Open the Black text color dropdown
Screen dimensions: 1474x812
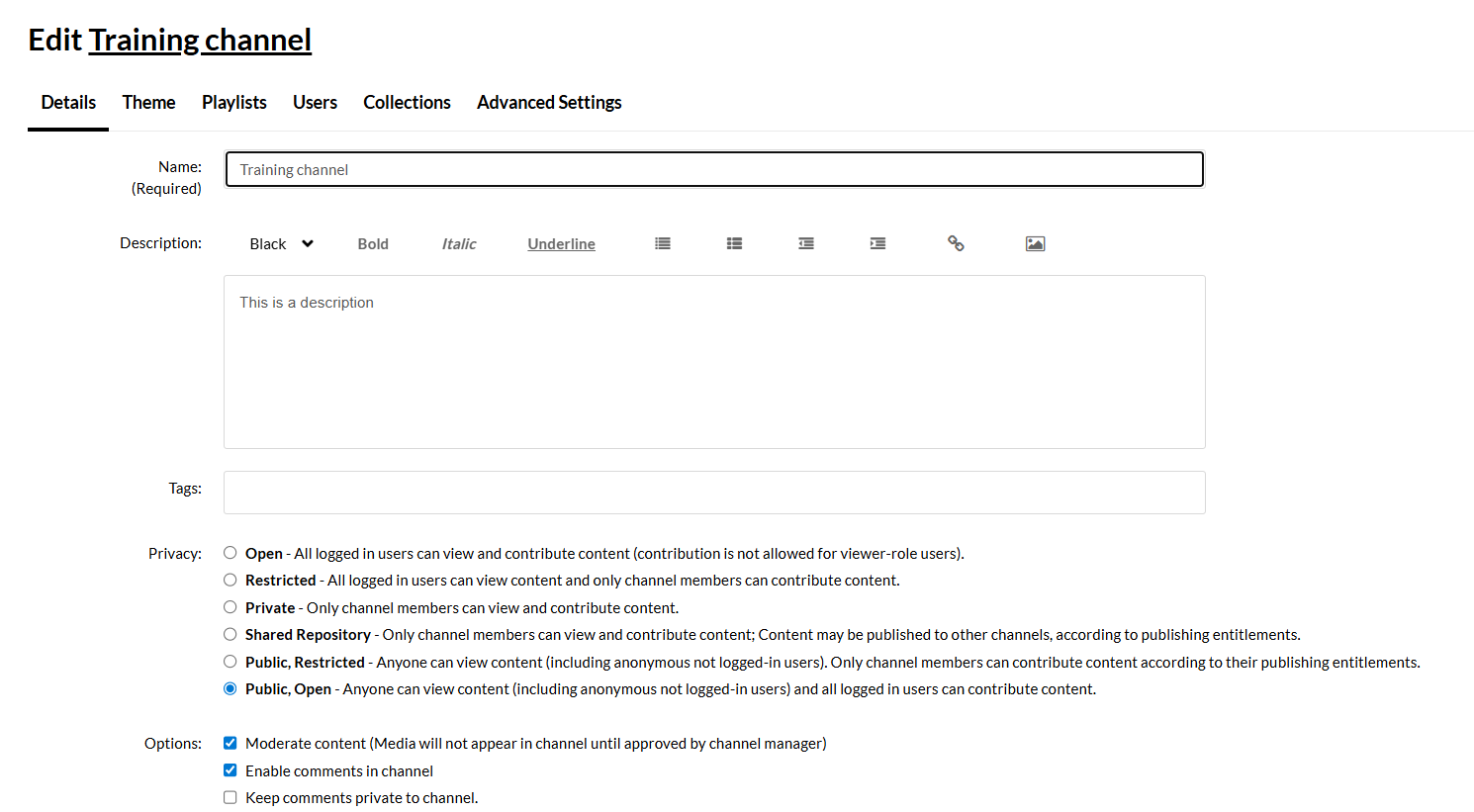coord(281,244)
